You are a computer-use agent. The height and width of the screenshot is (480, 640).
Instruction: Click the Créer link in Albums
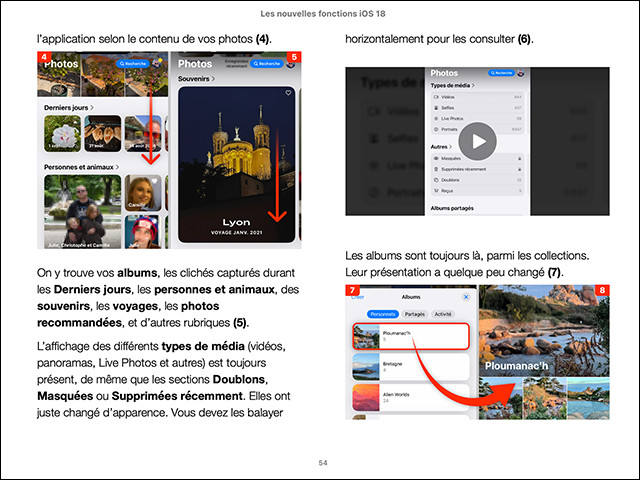click(357, 297)
